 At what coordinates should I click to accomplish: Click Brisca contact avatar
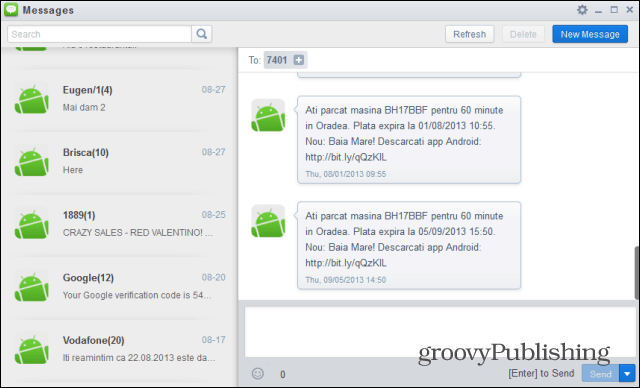point(31,161)
